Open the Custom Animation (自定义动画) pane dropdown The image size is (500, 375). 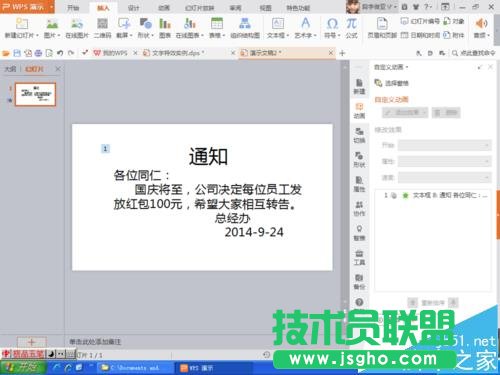[x=391, y=67]
